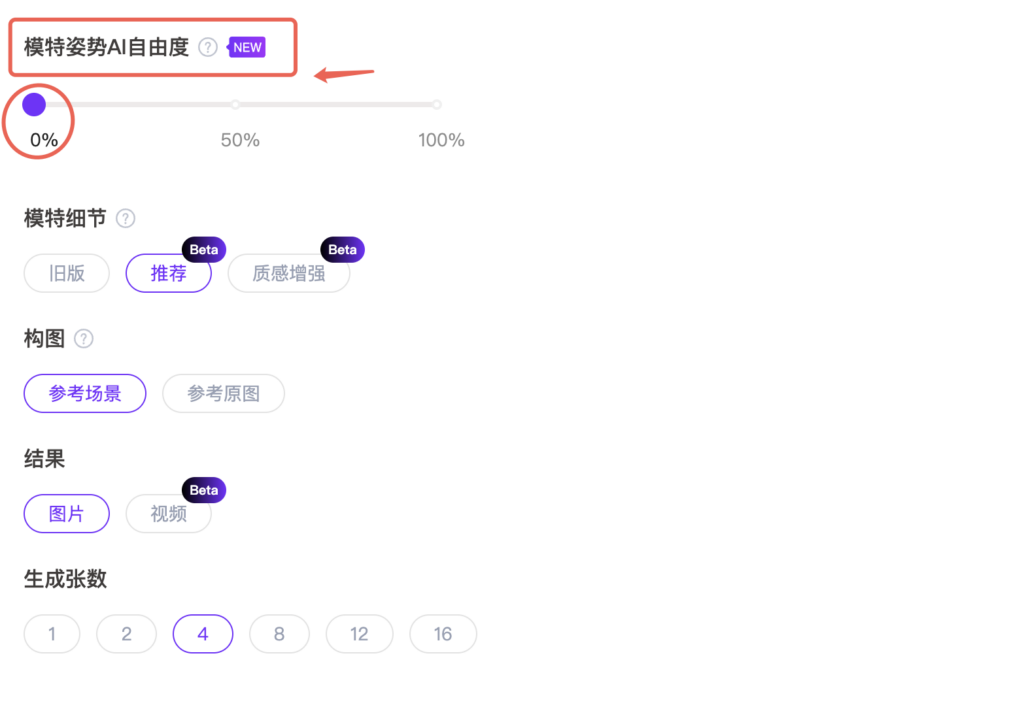
Task: Select 参考原图 composition option
Action: (x=223, y=394)
